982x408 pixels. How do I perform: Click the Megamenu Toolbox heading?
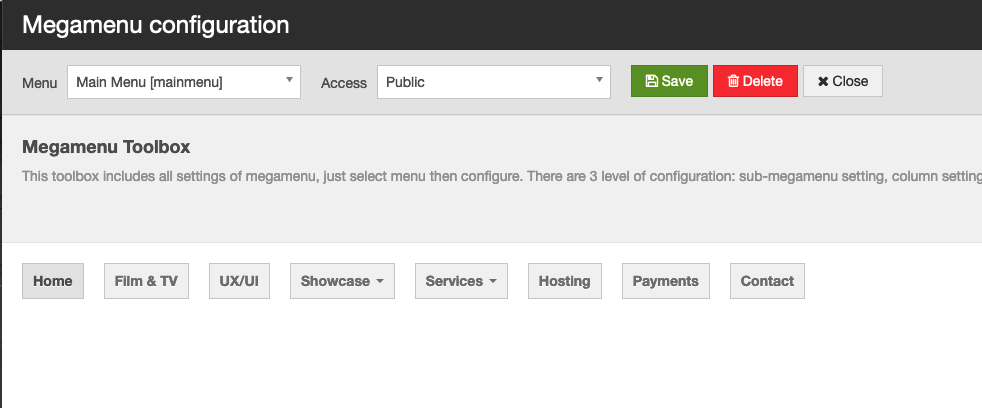coord(106,147)
